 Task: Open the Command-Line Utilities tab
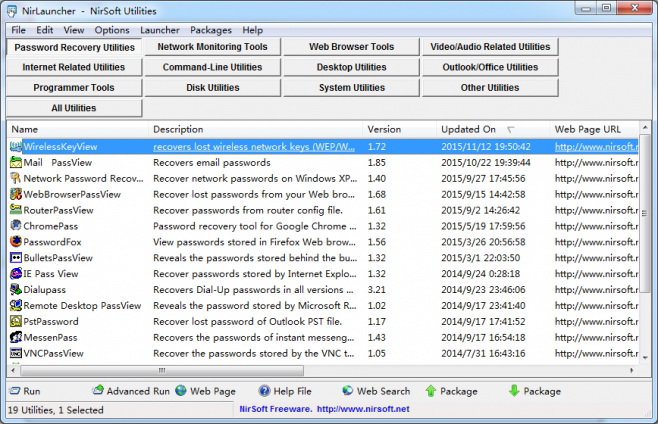212,67
